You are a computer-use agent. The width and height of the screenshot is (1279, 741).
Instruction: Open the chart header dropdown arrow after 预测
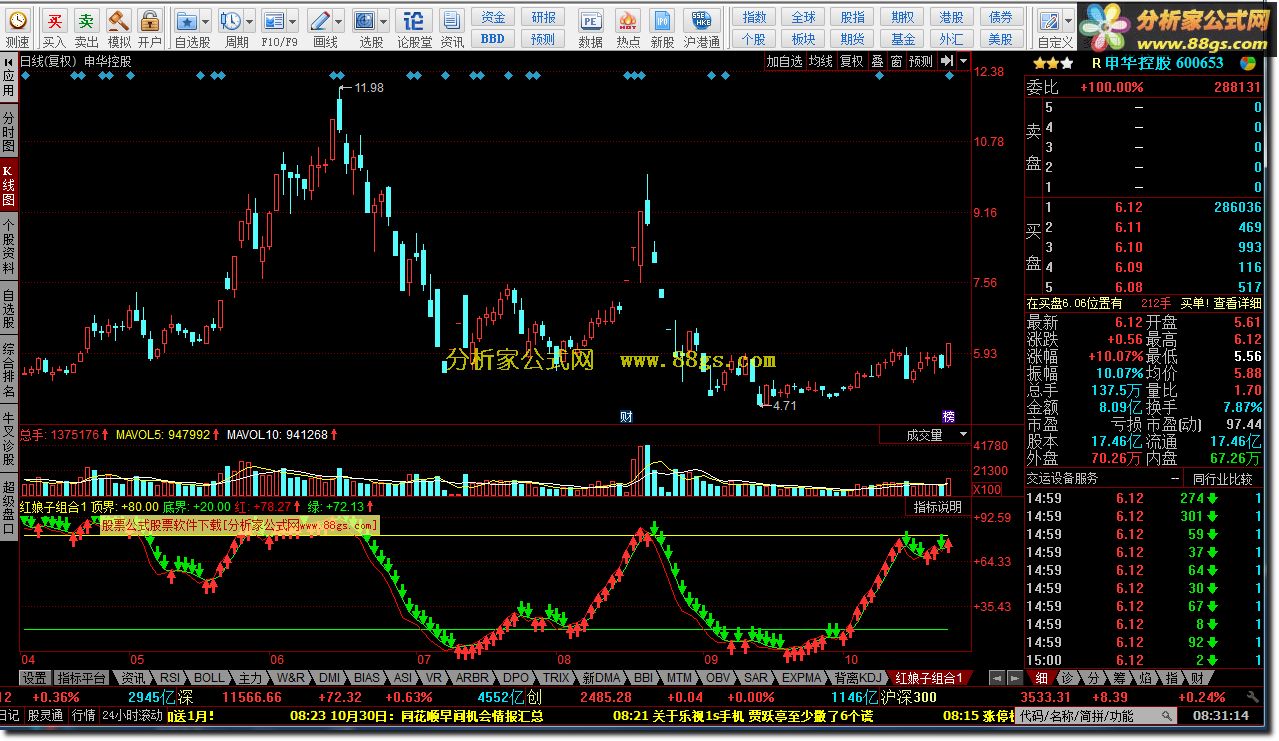963,61
